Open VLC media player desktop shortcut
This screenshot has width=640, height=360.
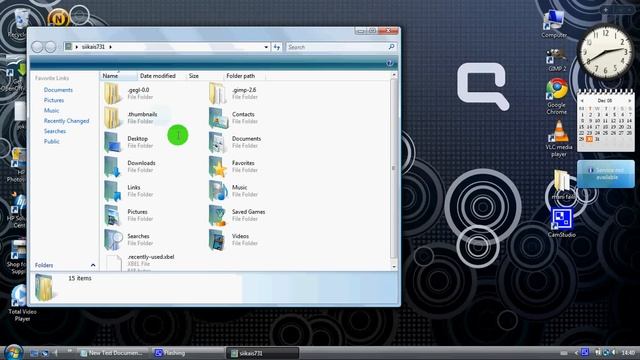coord(558,131)
